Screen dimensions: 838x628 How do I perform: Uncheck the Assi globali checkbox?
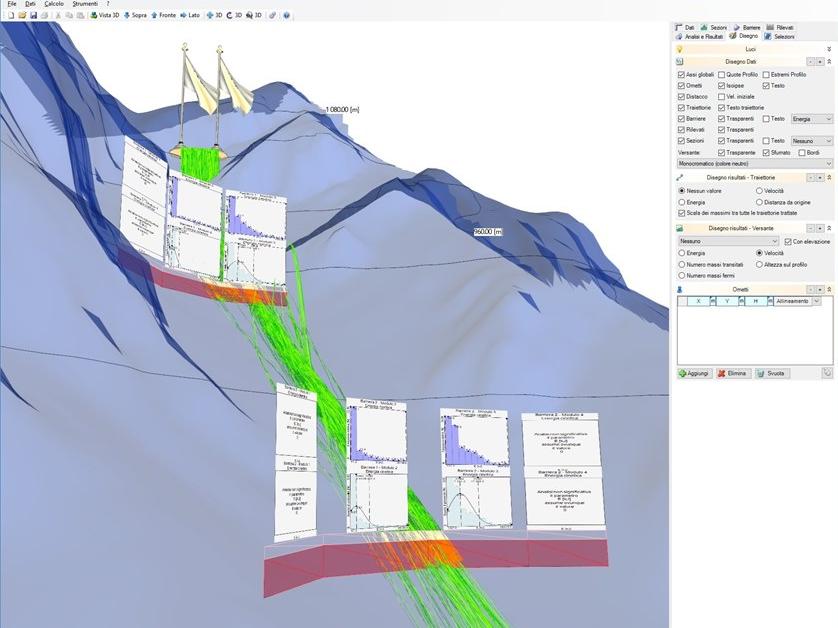[x=681, y=74]
